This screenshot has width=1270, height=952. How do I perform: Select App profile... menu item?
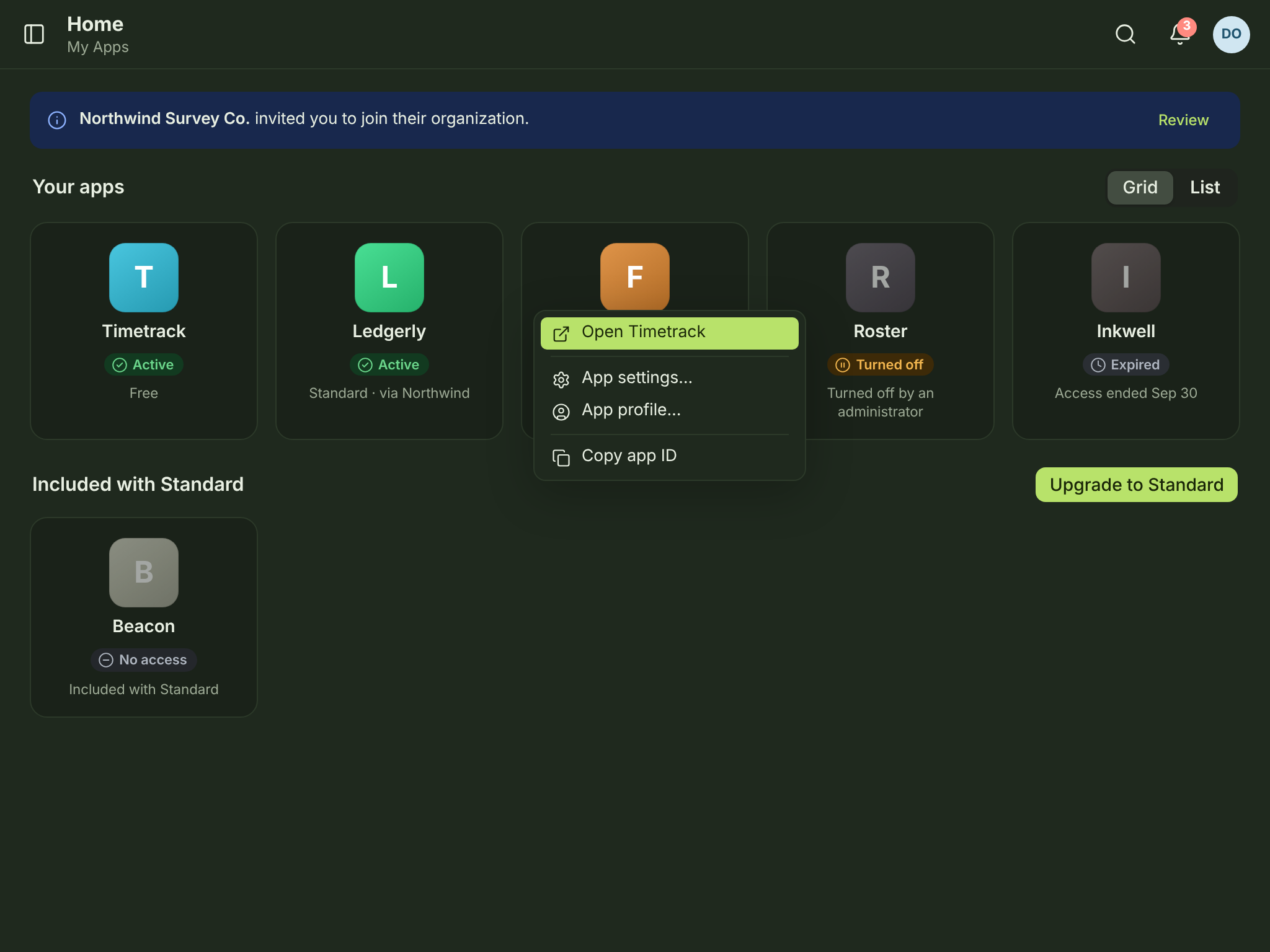click(670, 410)
